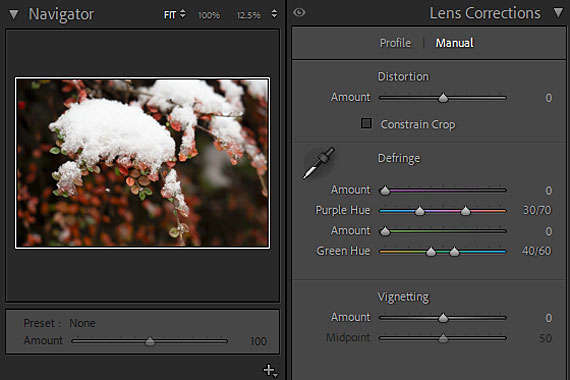
Task: Click the Preset Amount value 100
Action: [x=258, y=341]
